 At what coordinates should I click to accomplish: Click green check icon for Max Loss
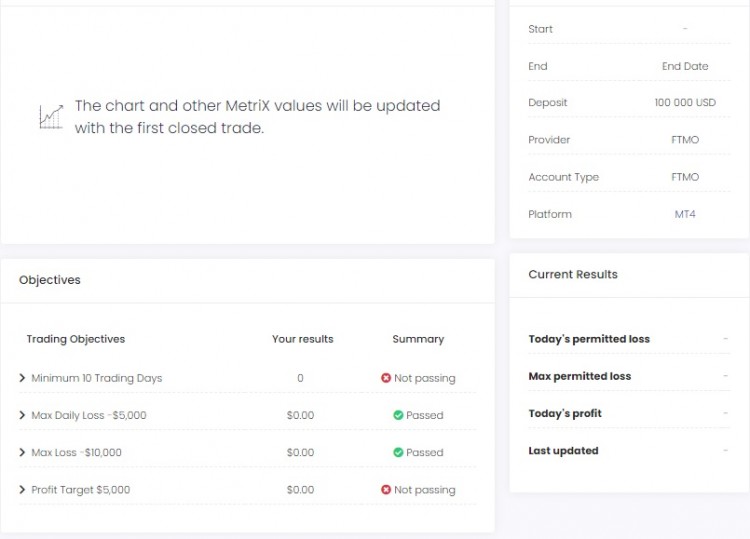(398, 452)
